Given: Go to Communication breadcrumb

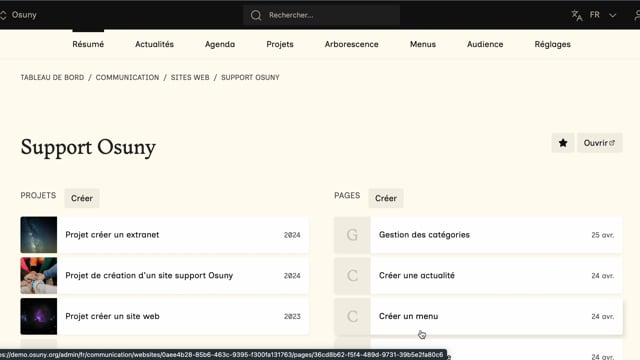Looking at the screenshot, I should tap(127, 78).
